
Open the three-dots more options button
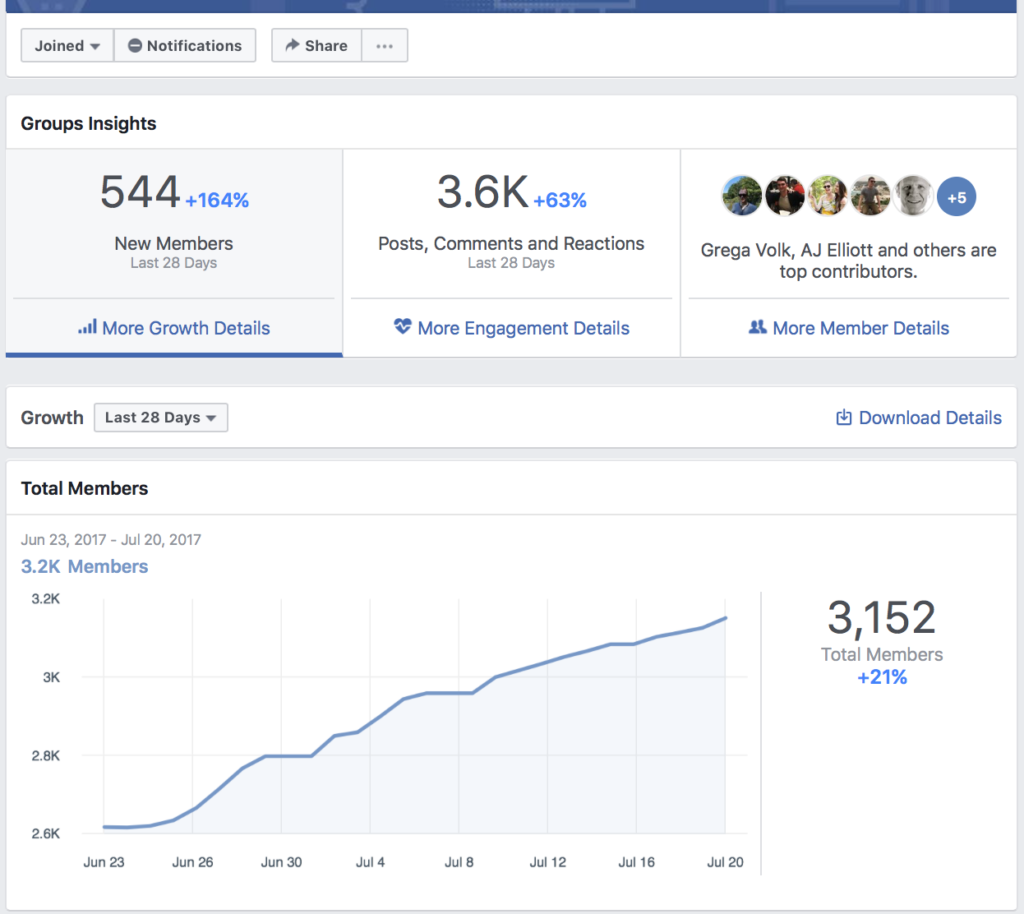point(384,46)
